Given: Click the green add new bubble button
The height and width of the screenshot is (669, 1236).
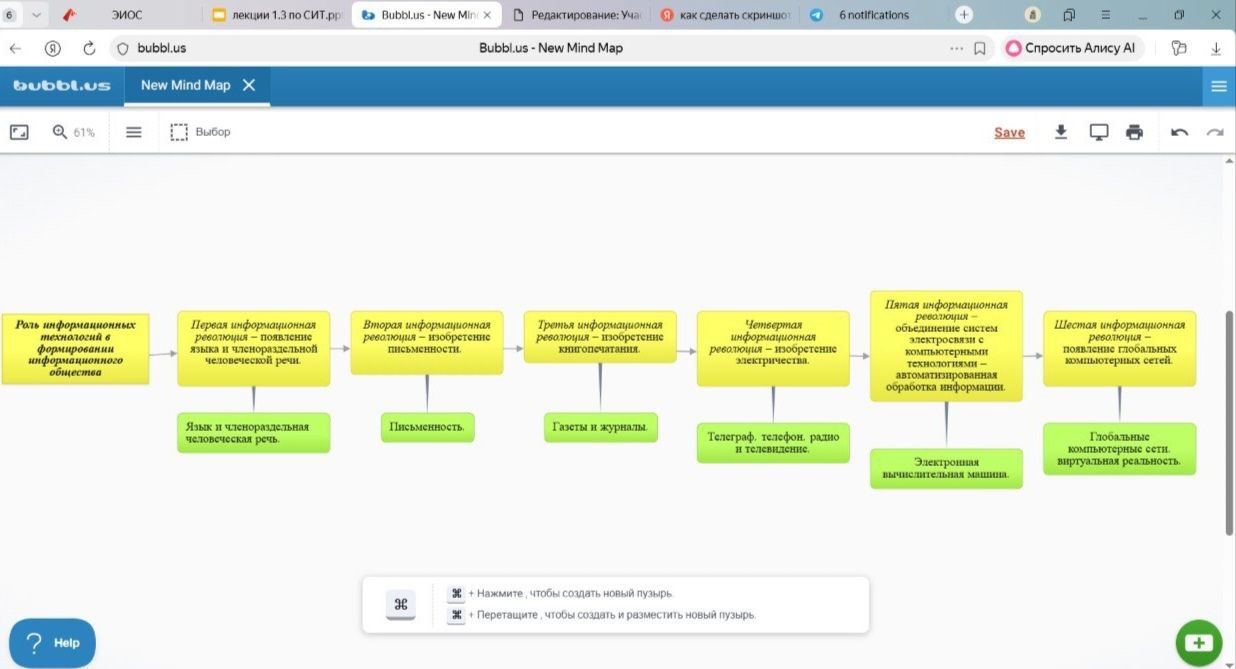Looking at the screenshot, I should 1199,642.
